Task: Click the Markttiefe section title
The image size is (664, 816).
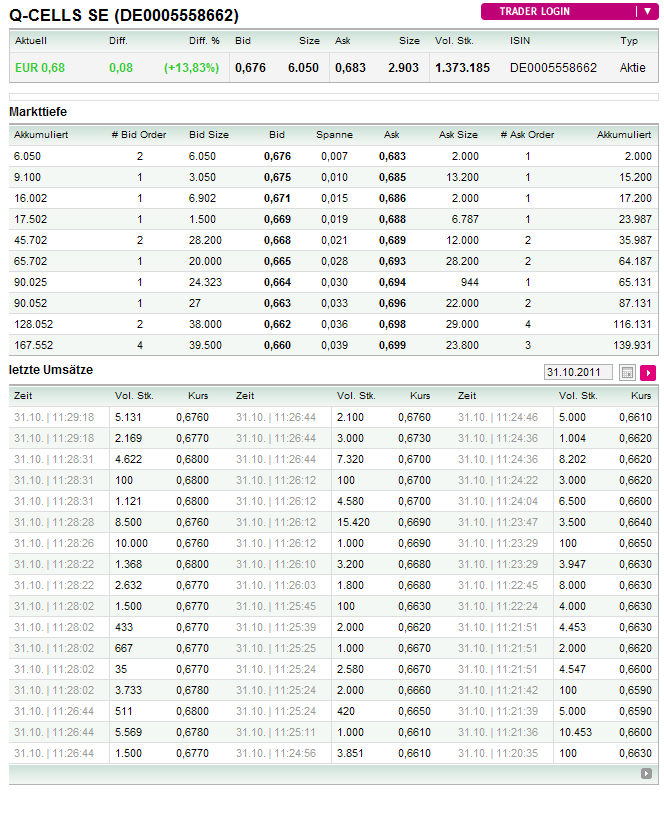Action: pos(38,111)
